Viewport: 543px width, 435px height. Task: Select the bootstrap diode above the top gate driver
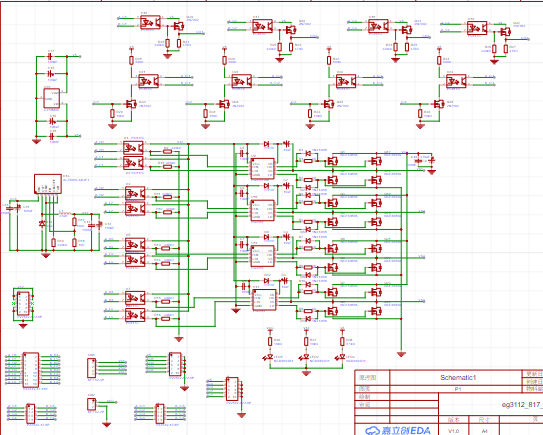pos(266,144)
